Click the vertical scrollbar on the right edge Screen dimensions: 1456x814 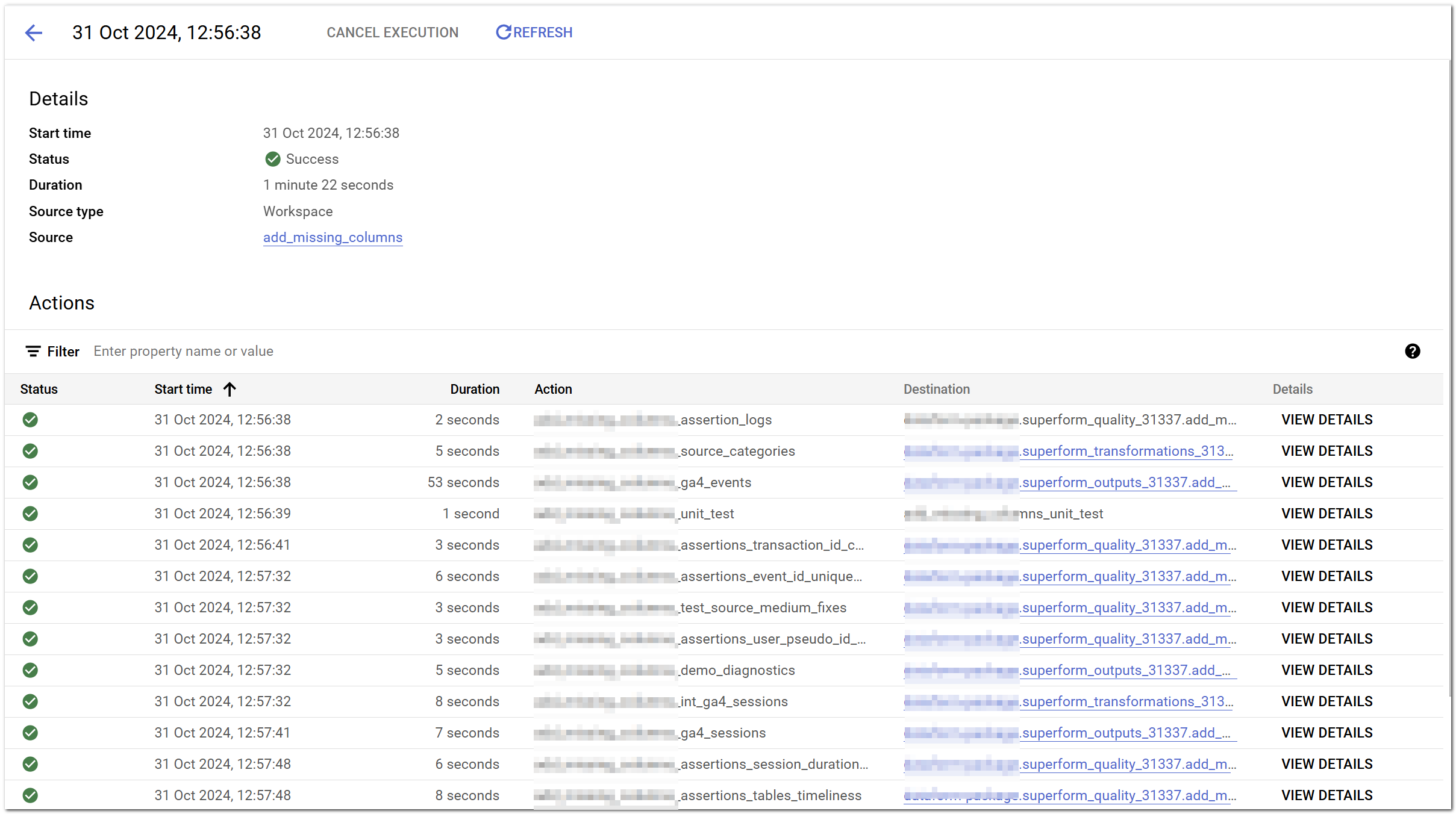click(1449, 379)
